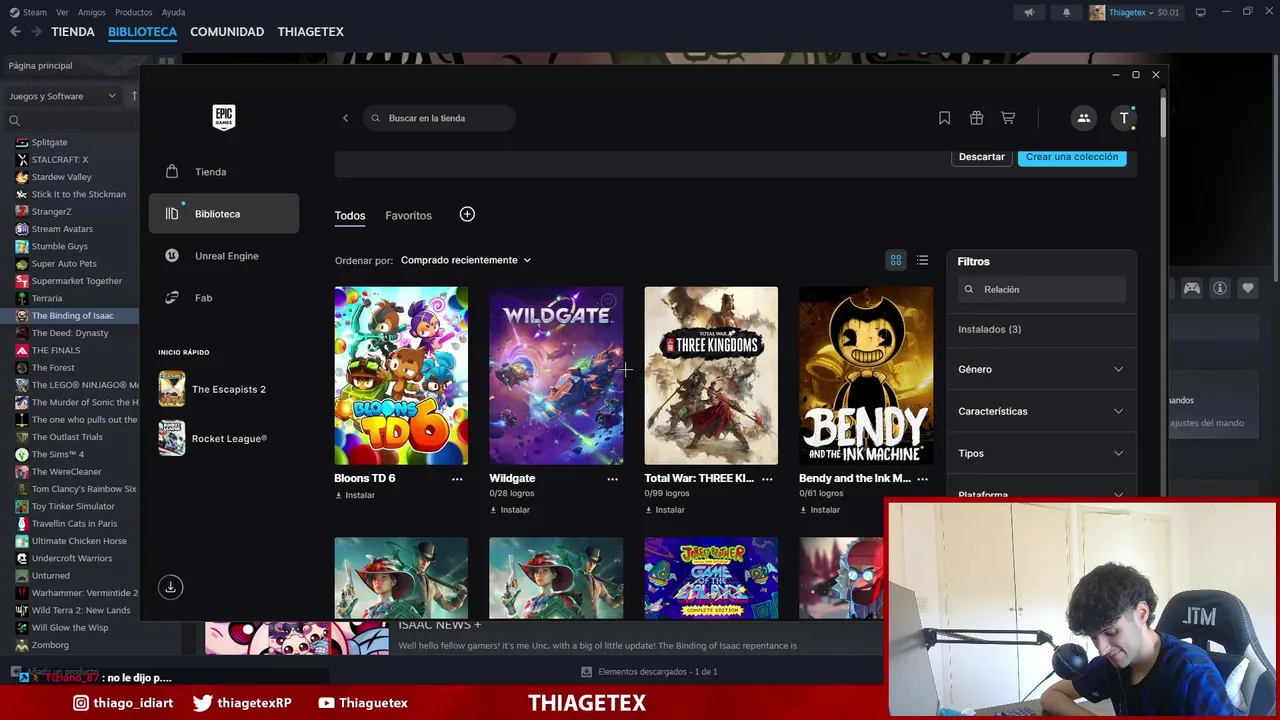The width and height of the screenshot is (1280, 720).
Task: Open Unreal Engine in Epic sidebar
Action: pos(224,256)
